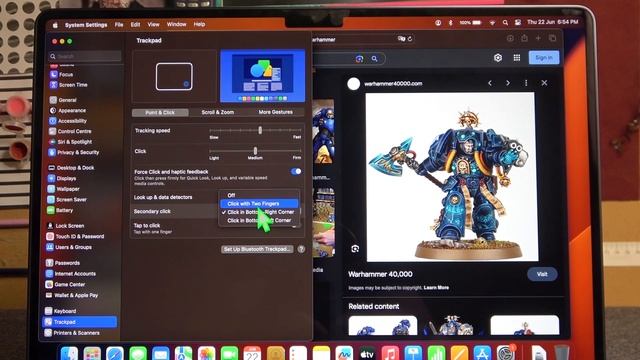
Task: Click search by image camera icon
Action: (359, 59)
